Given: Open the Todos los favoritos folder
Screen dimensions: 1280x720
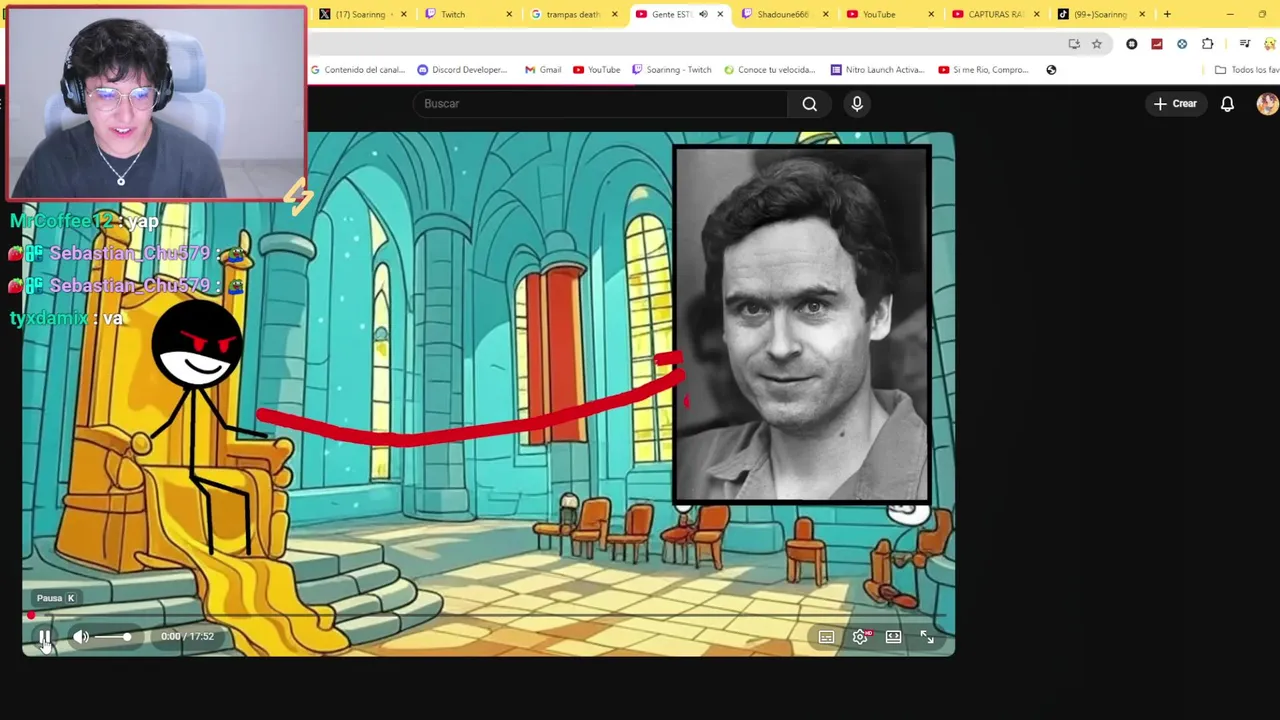Looking at the screenshot, I should 1246,70.
